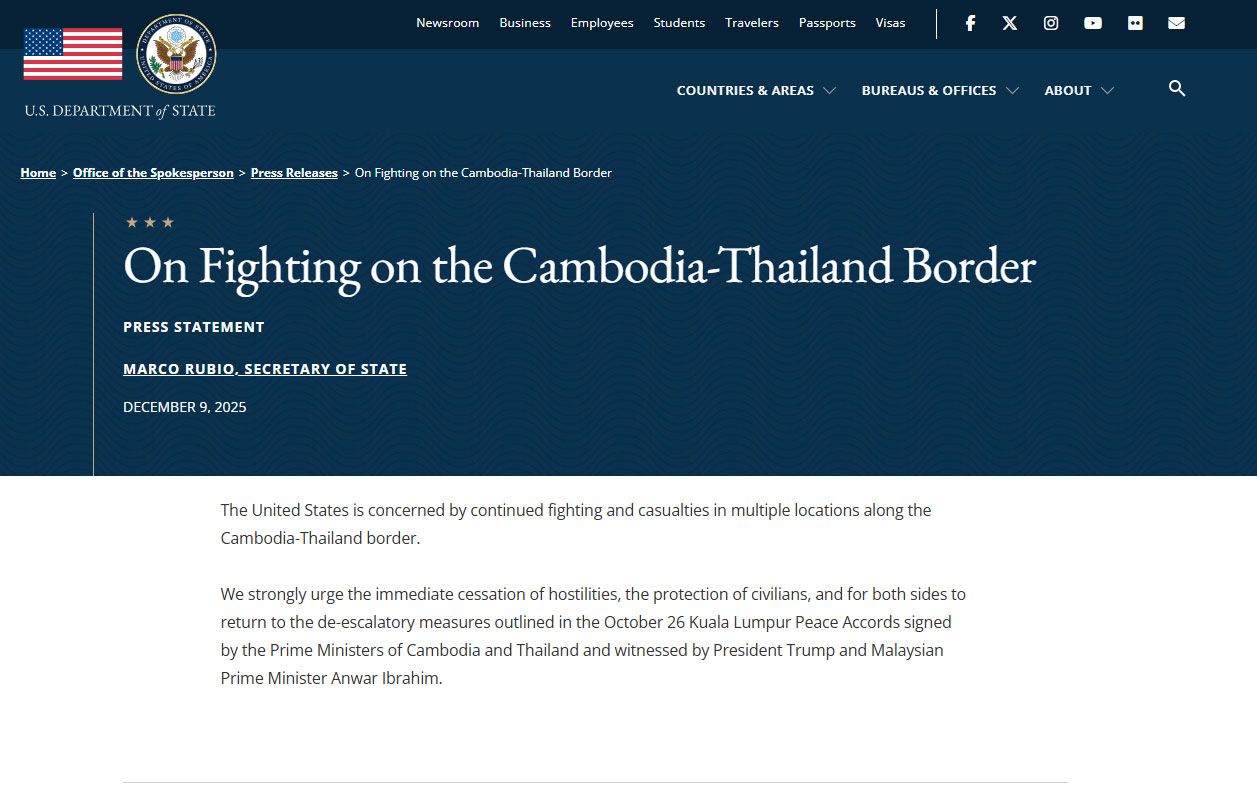Return to Home via breadcrumb
This screenshot has width=1257, height=794.
(x=38, y=173)
